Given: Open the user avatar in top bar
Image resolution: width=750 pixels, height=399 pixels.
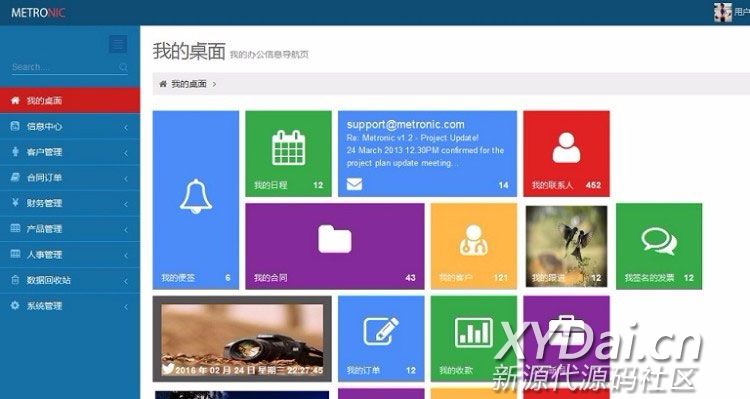Looking at the screenshot, I should (723, 12).
